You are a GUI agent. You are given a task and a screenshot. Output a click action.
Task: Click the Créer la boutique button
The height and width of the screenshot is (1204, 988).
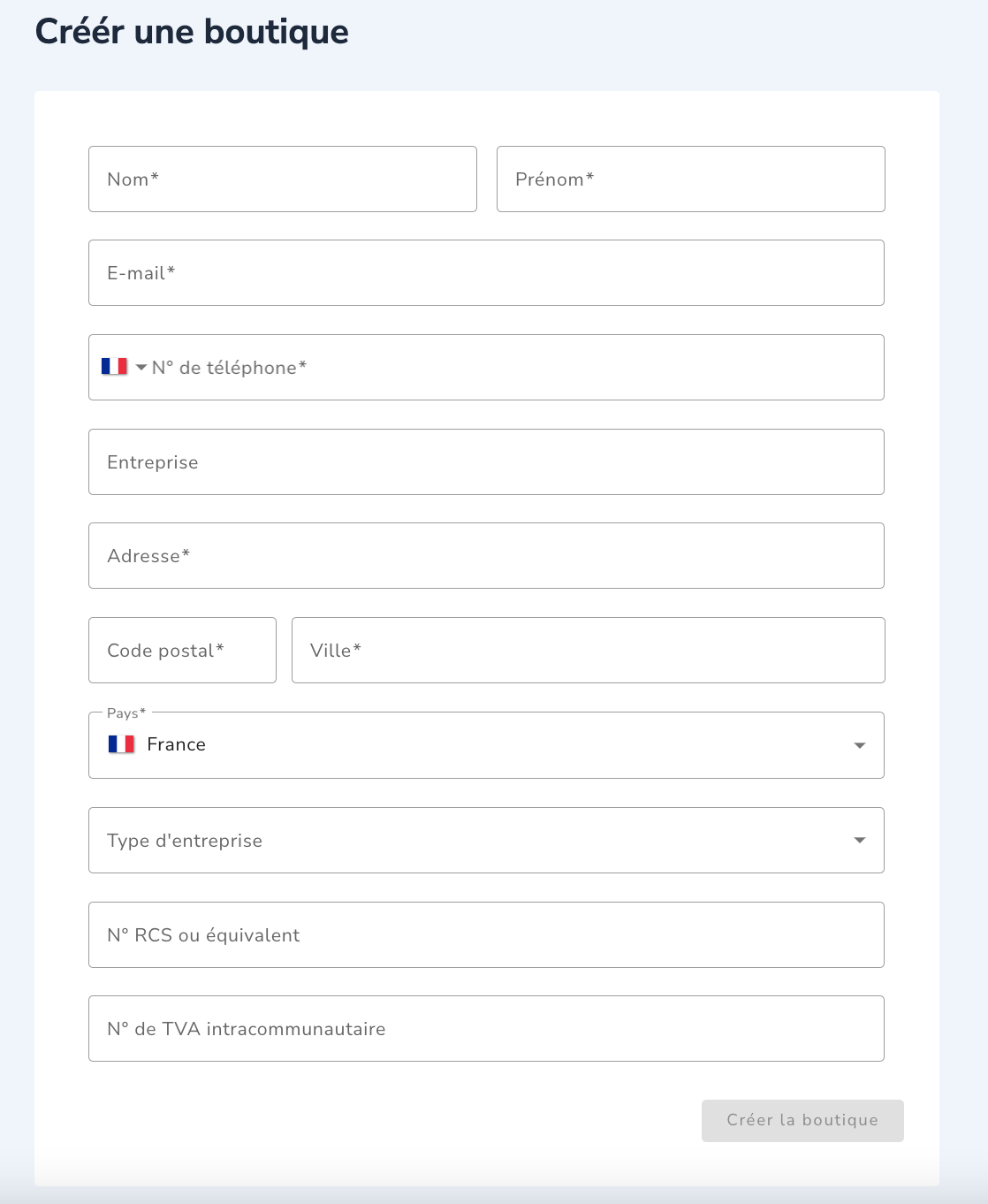point(802,1120)
